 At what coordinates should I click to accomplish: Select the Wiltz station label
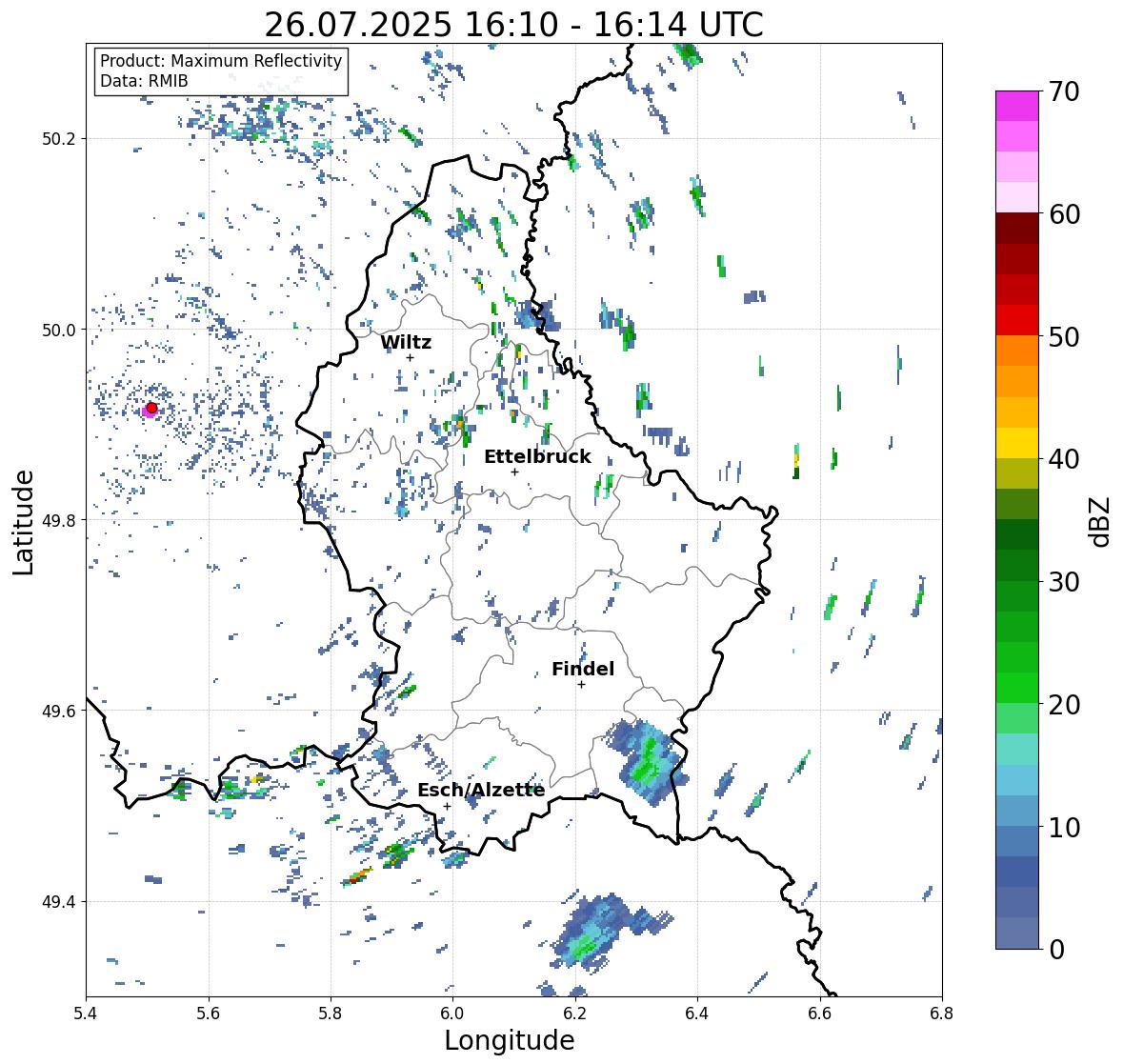click(406, 342)
